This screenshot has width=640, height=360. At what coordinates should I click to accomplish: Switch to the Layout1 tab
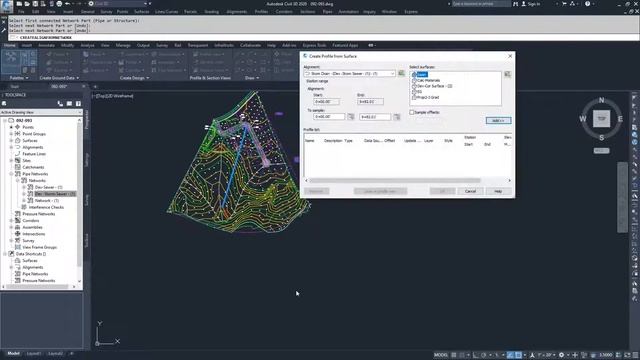coord(34,353)
